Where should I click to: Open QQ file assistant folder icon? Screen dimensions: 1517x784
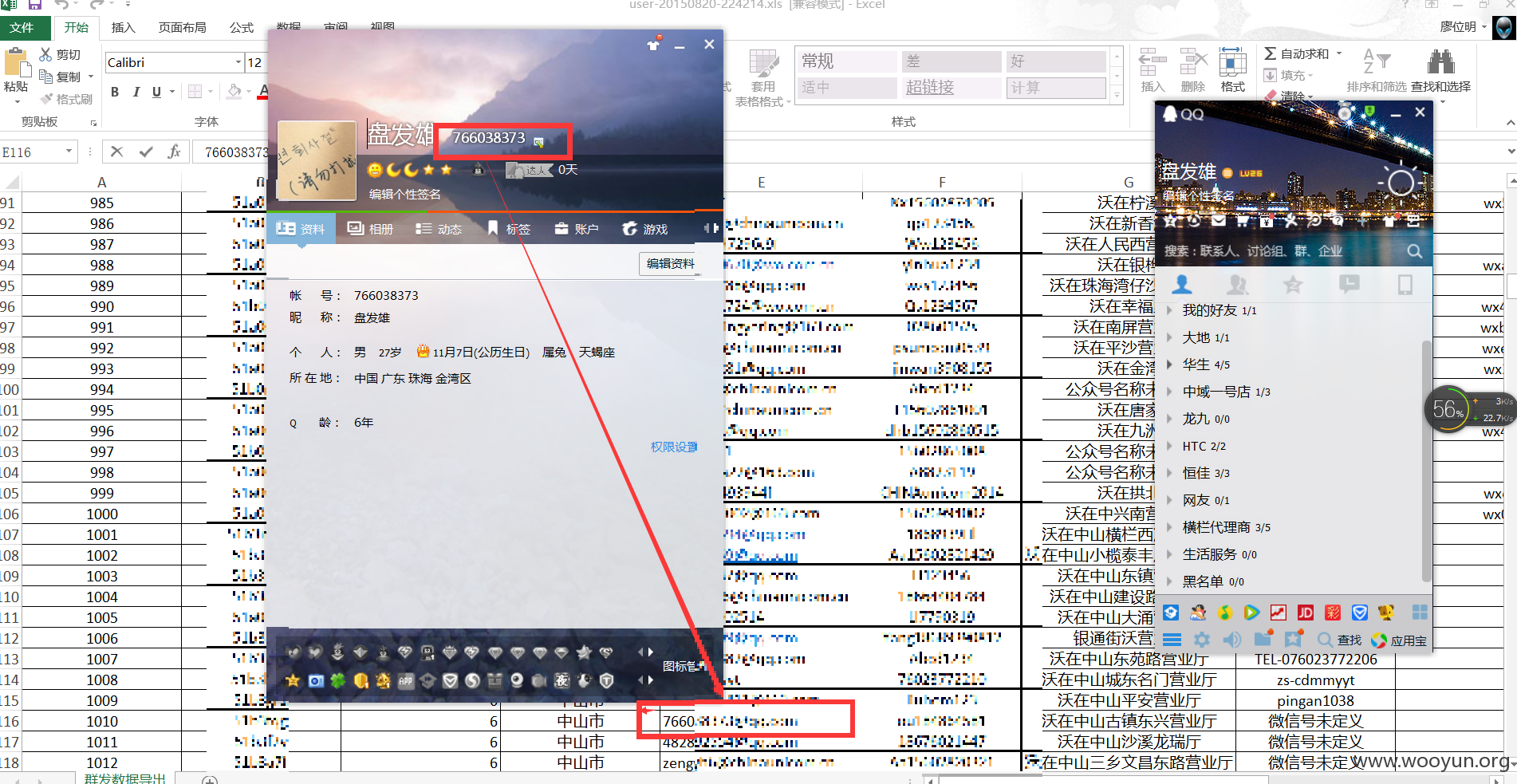(1263, 639)
